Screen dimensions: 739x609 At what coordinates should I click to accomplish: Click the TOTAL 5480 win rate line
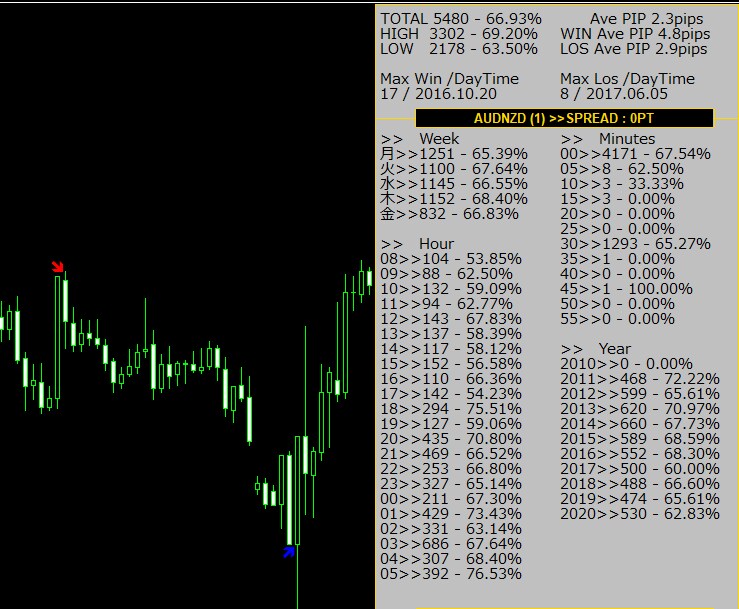click(x=461, y=19)
